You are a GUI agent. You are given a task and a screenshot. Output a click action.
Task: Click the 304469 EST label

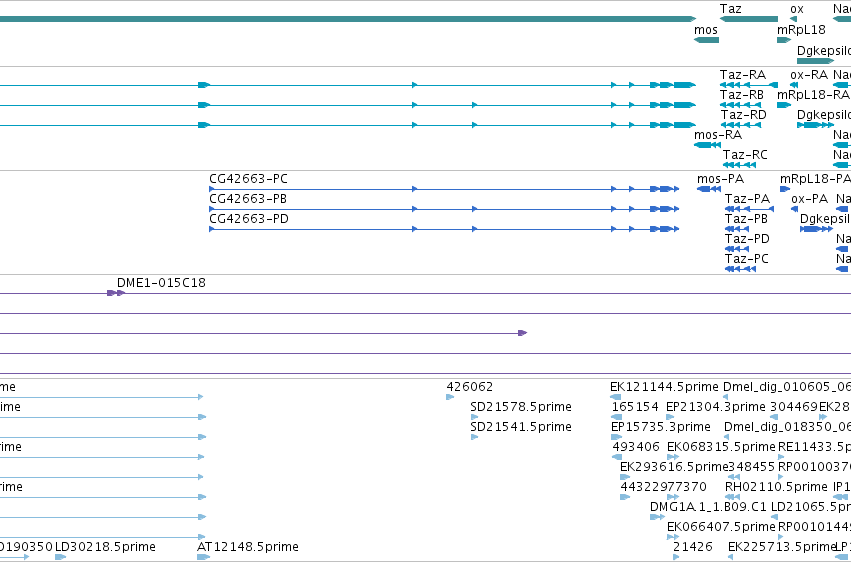pos(793,407)
